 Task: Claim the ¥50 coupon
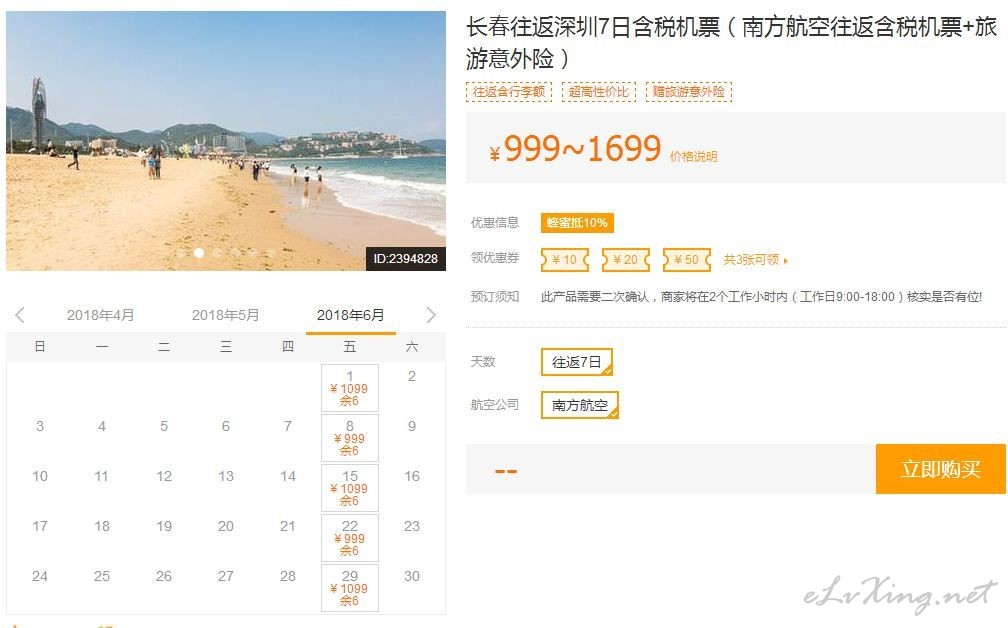[687, 260]
